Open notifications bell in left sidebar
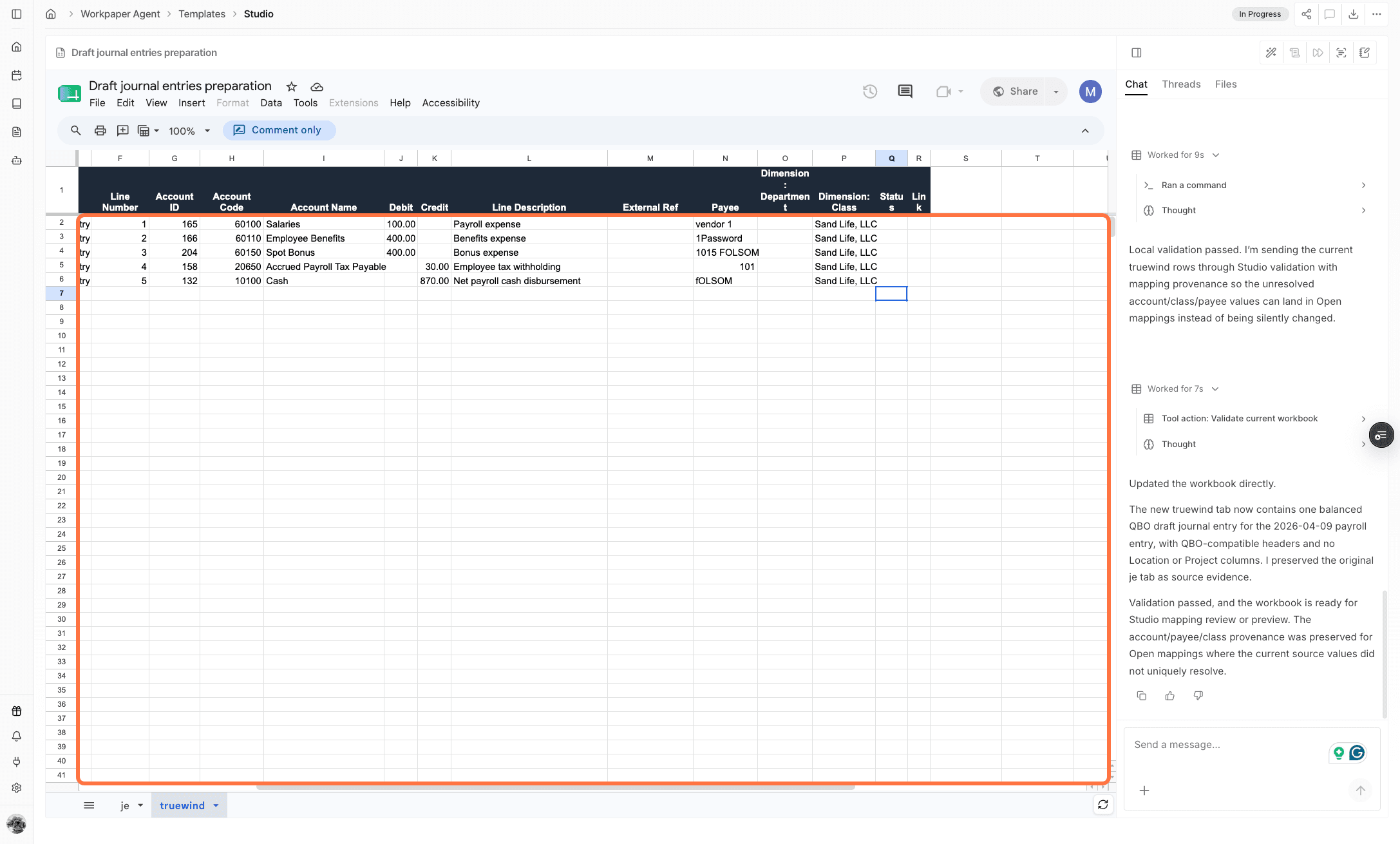The image size is (1400, 844). click(x=17, y=736)
